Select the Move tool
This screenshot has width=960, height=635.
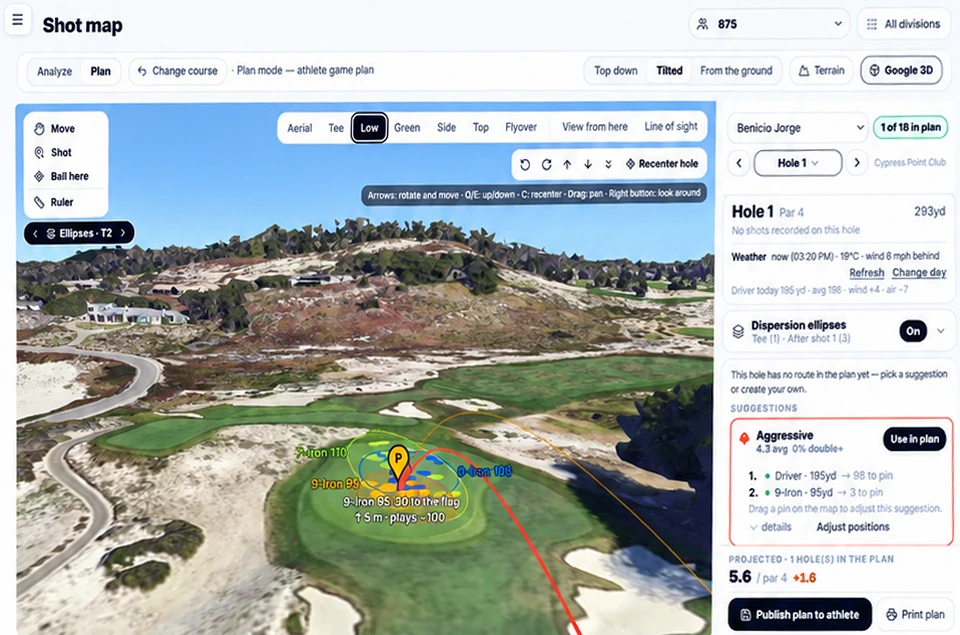(x=55, y=129)
